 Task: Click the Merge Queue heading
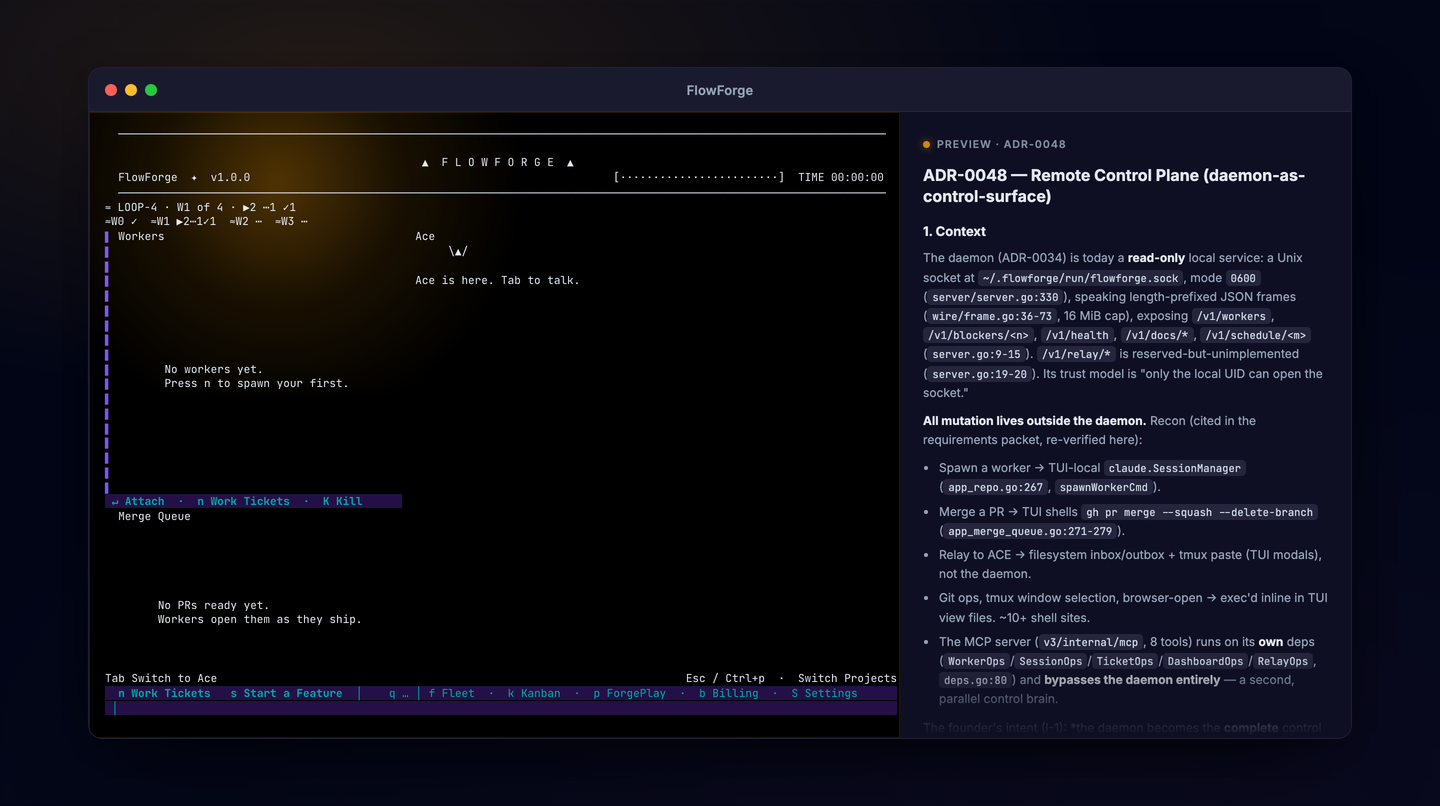154,516
